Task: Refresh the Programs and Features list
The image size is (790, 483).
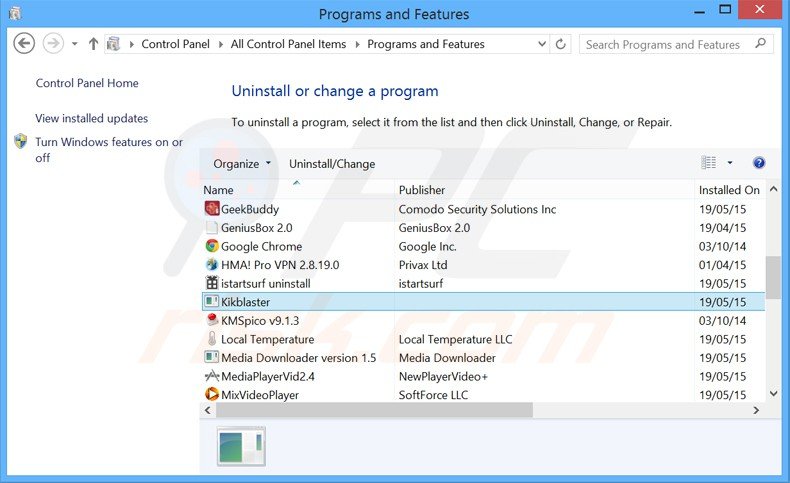Action: pos(560,44)
